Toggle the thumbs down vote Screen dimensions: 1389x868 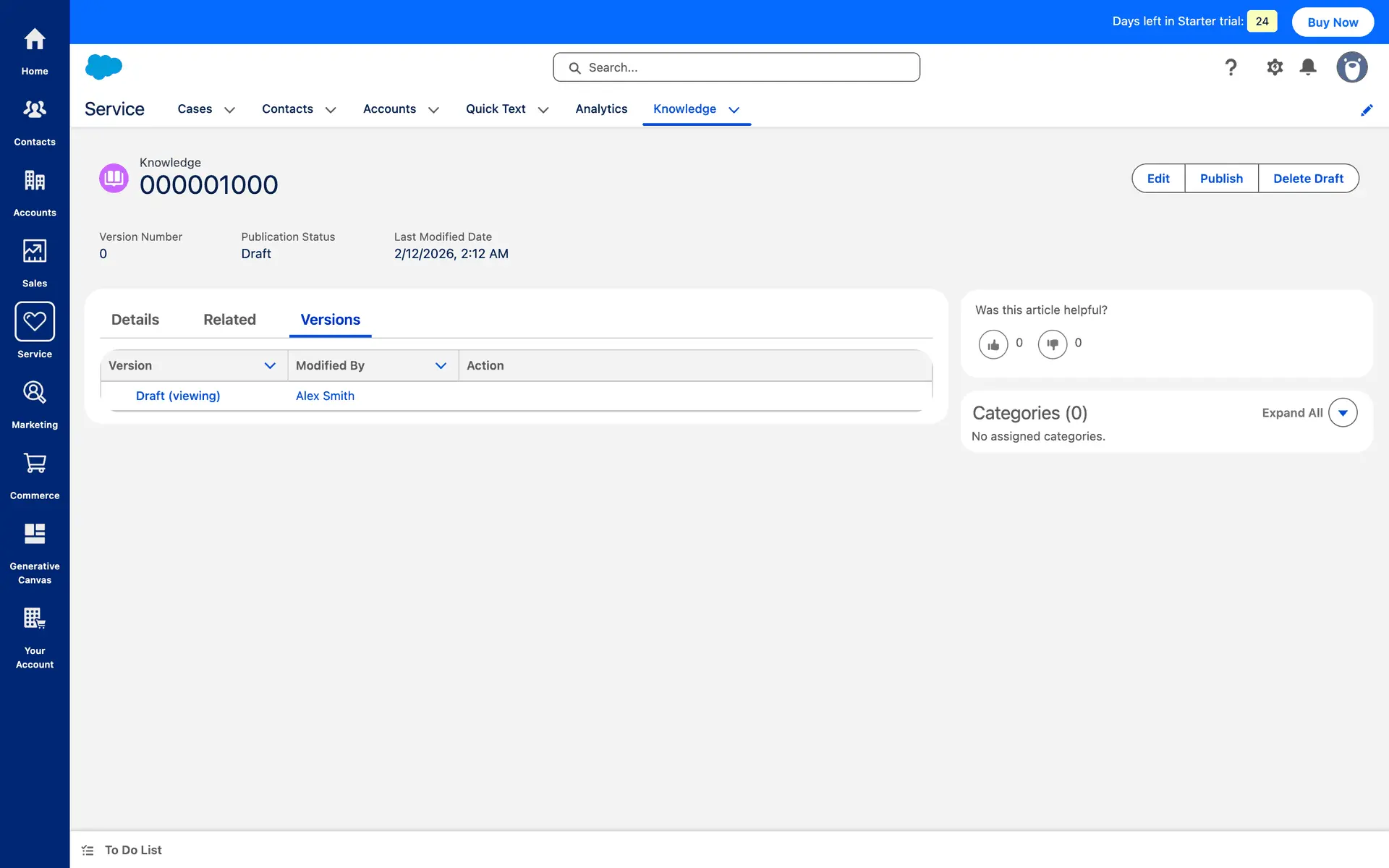(1052, 344)
